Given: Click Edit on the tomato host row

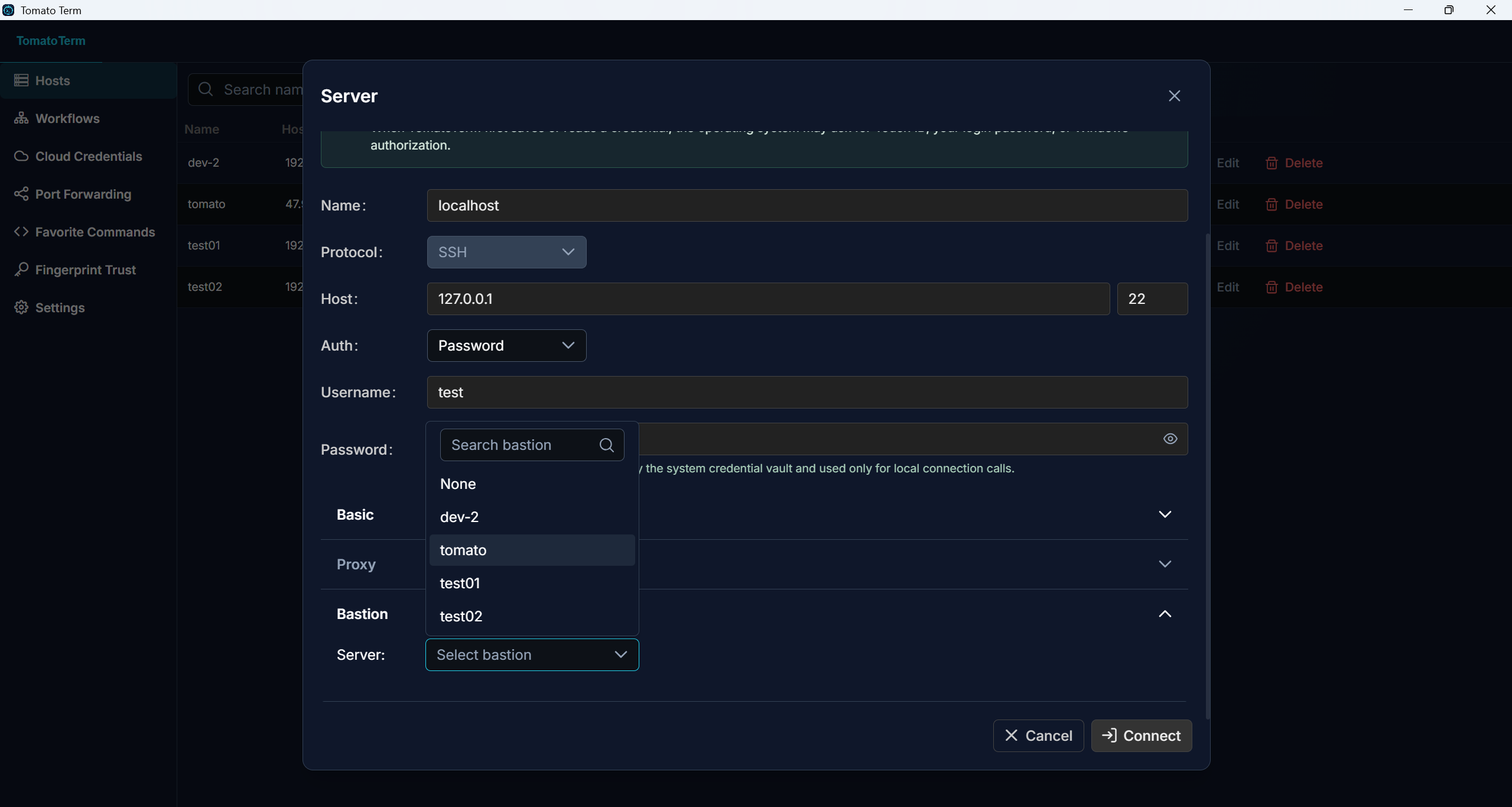Looking at the screenshot, I should (1228, 204).
